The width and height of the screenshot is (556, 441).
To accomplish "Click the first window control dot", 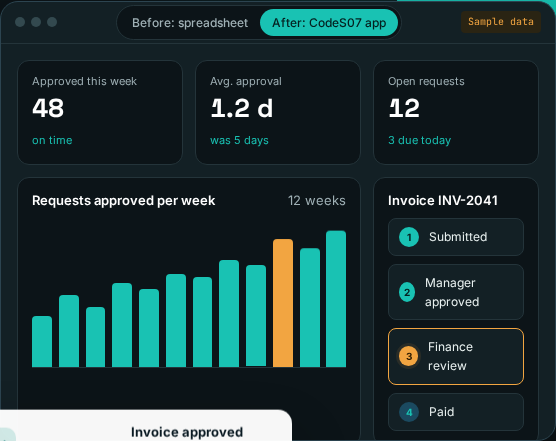I will click(20, 22).
